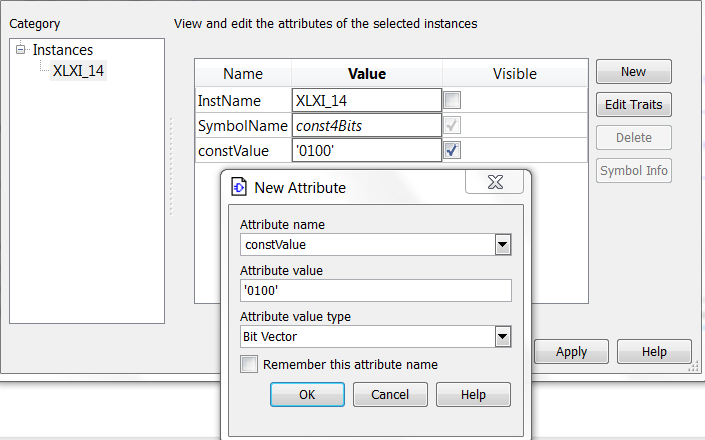The height and width of the screenshot is (440, 705).
Task: Open Help in the New Attribute dialog
Action: pyautogui.click(x=473, y=395)
